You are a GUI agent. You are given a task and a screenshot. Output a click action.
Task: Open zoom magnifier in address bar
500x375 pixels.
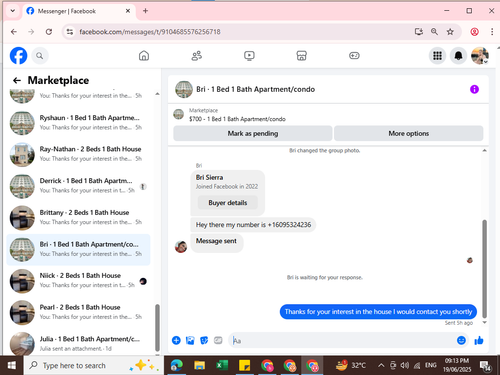(x=434, y=32)
